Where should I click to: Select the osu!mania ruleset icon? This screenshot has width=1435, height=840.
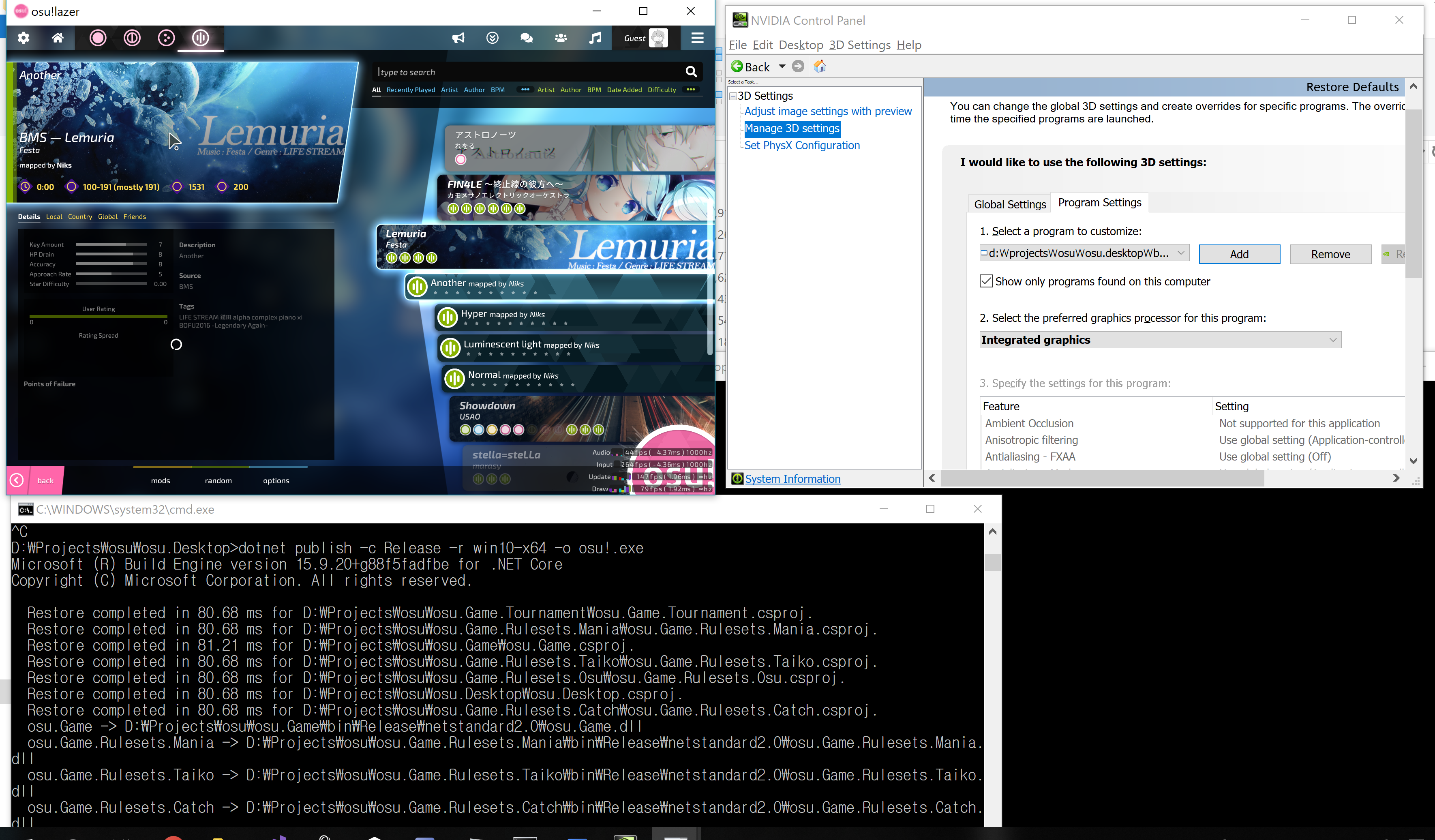(x=200, y=38)
